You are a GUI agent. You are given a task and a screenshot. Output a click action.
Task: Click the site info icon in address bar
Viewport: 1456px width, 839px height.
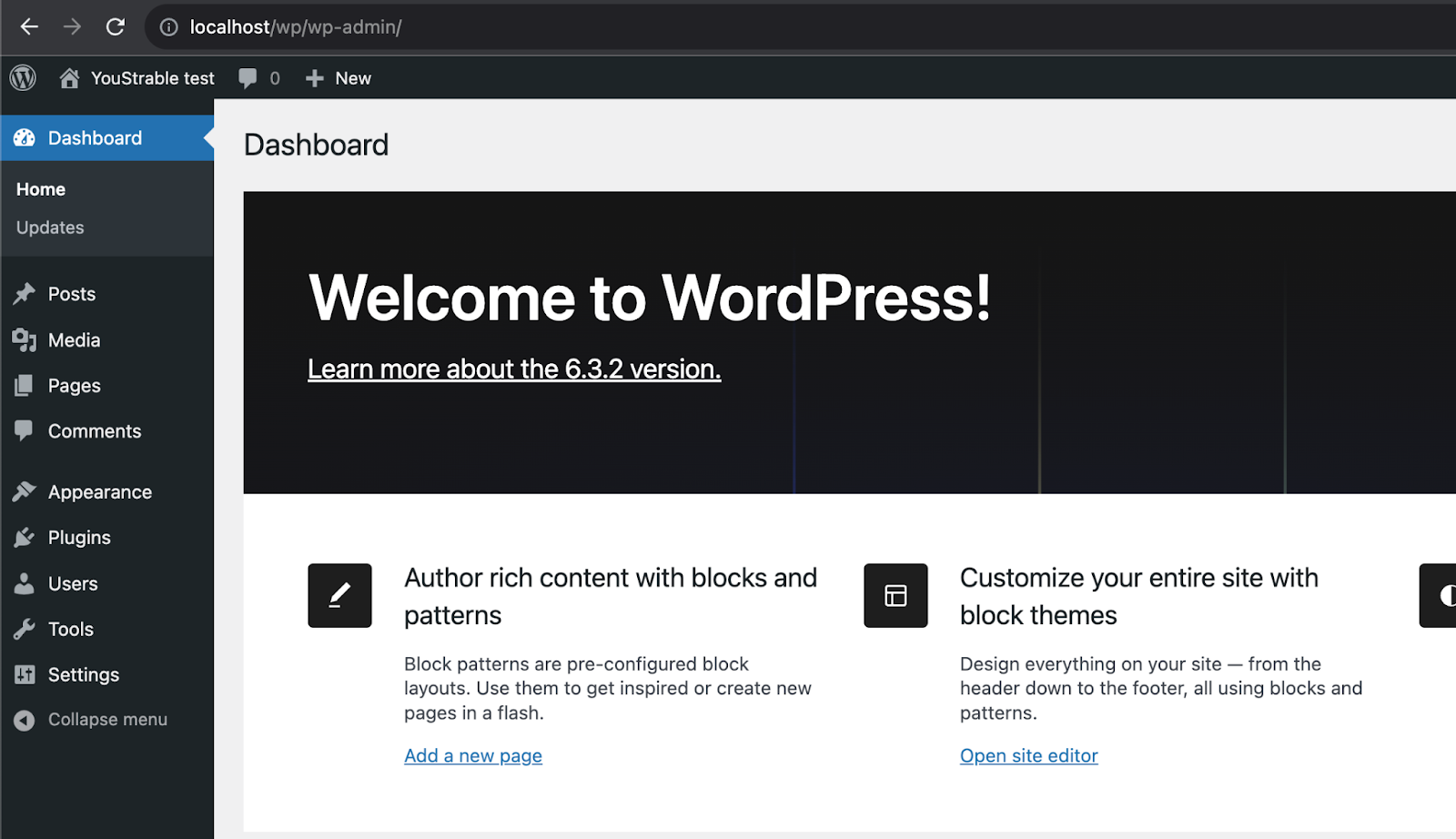[168, 27]
